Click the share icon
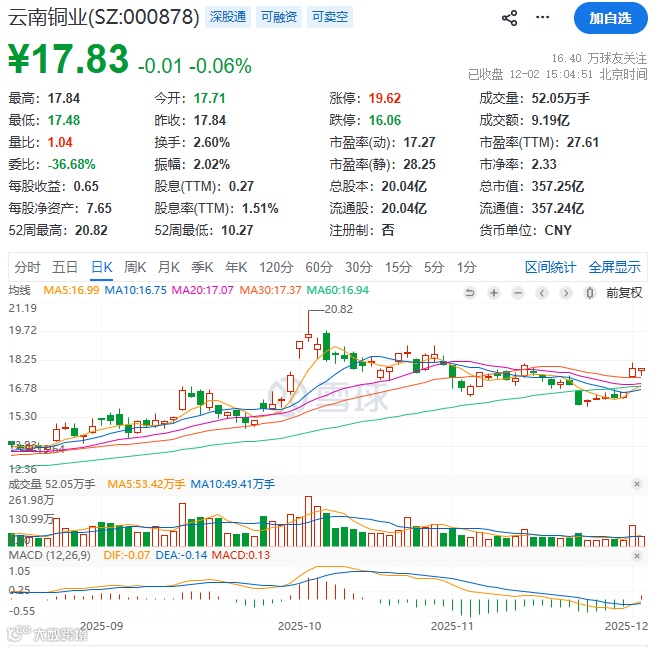658x648 pixels. click(509, 18)
